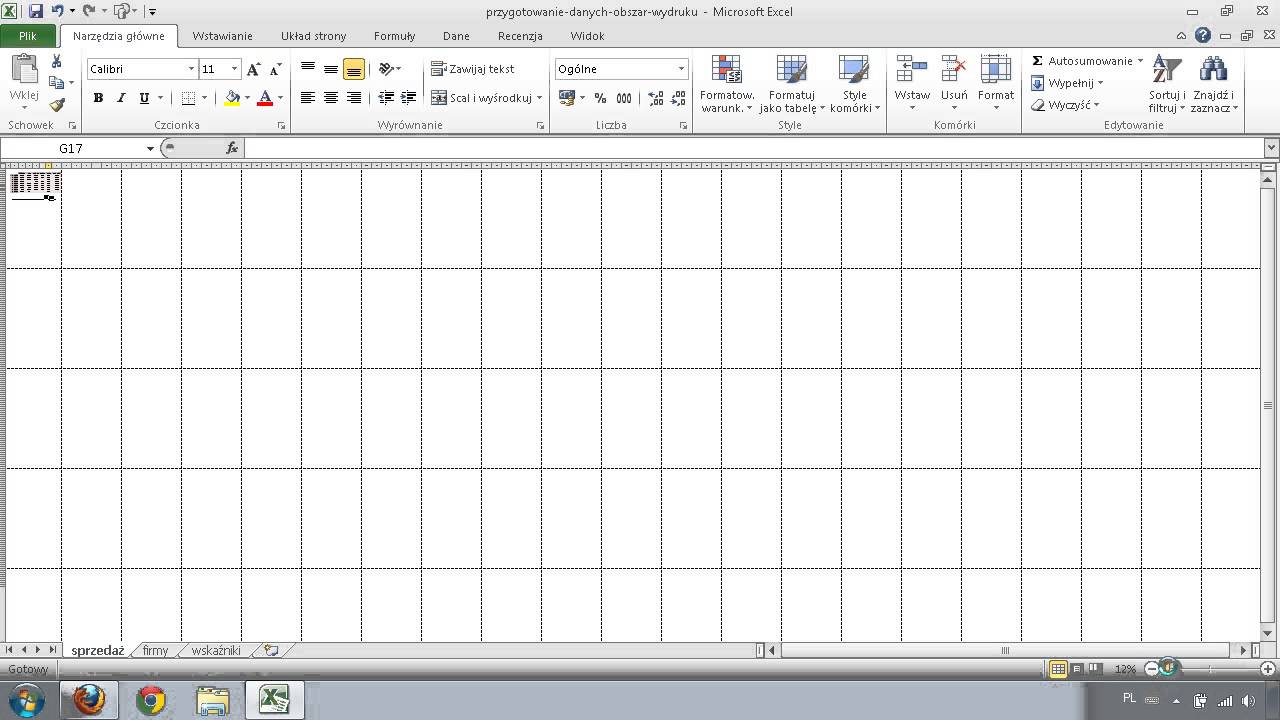The height and width of the screenshot is (720, 1280).
Task: Apply thousands separator (000) style
Action: pos(624,98)
